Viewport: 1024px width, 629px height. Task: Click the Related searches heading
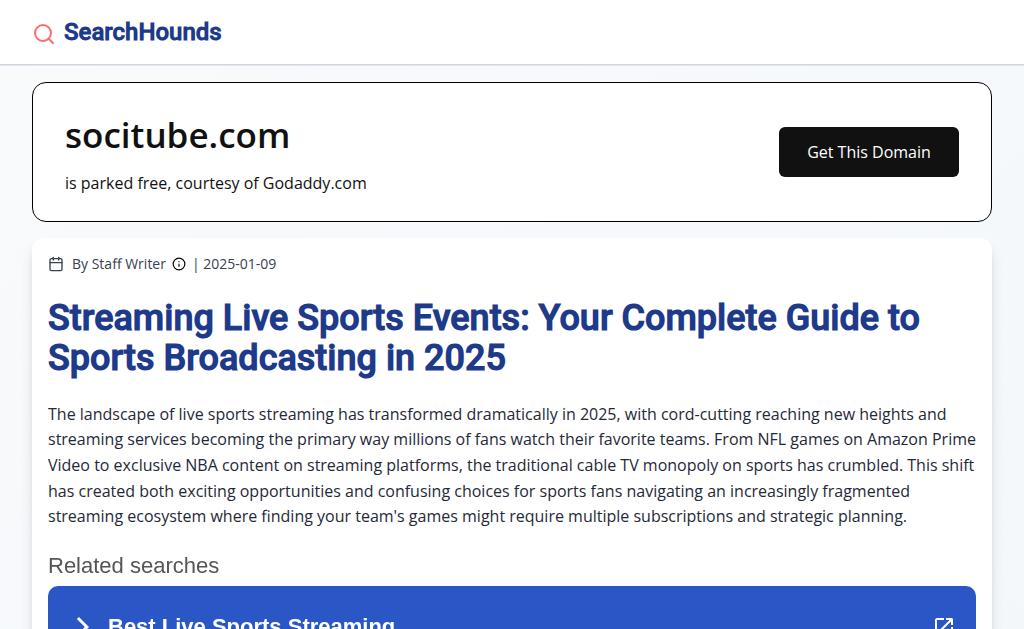(133, 566)
